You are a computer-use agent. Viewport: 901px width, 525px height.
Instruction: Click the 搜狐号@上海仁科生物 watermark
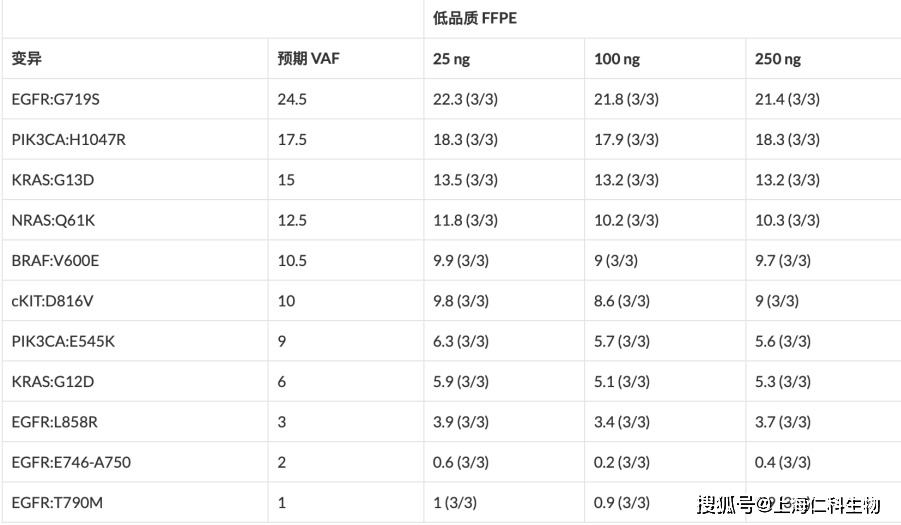point(788,505)
